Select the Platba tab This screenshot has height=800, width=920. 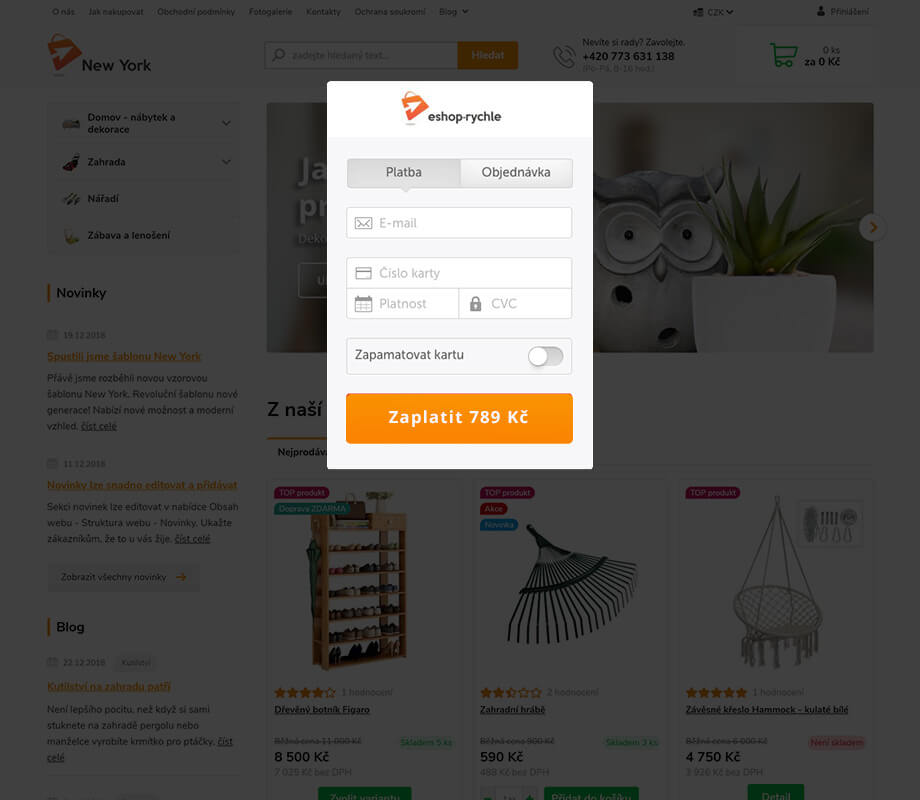(404, 173)
